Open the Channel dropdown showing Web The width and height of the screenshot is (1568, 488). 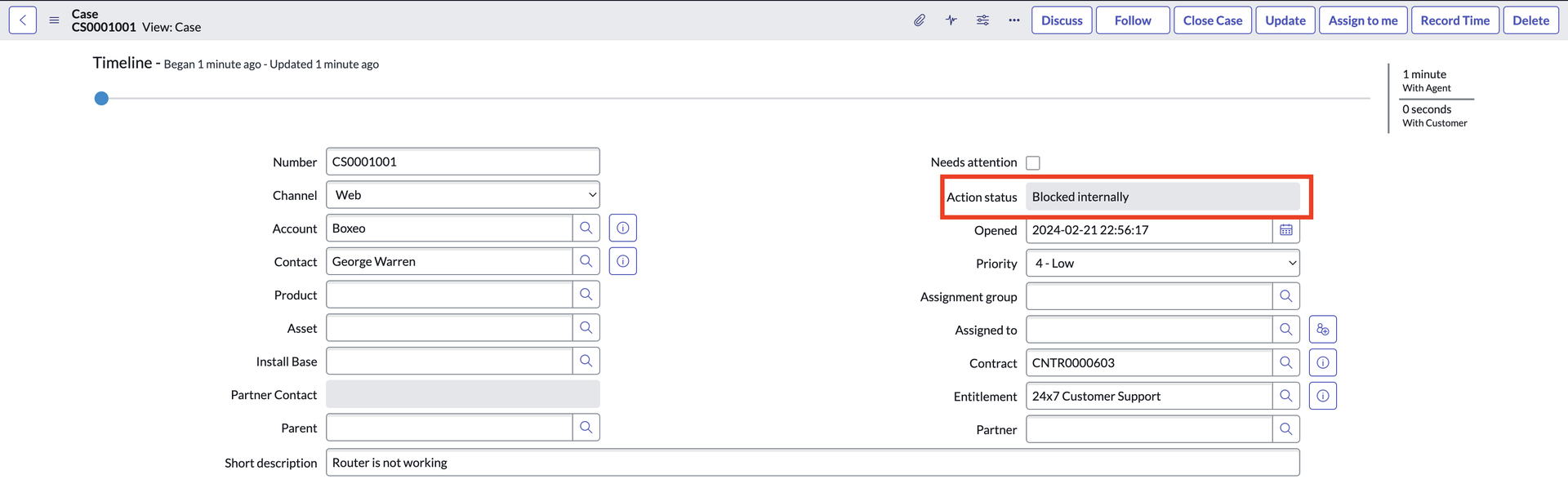point(463,195)
